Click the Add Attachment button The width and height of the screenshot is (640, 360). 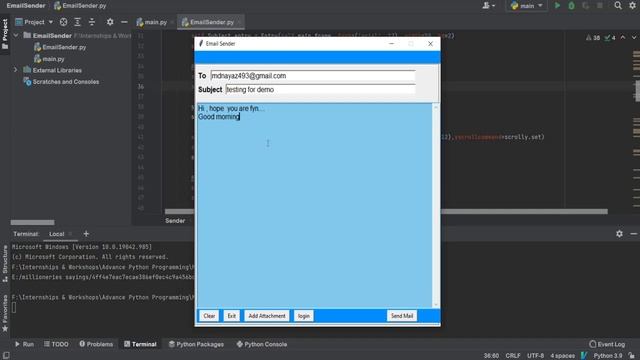click(x=267, y=316)
